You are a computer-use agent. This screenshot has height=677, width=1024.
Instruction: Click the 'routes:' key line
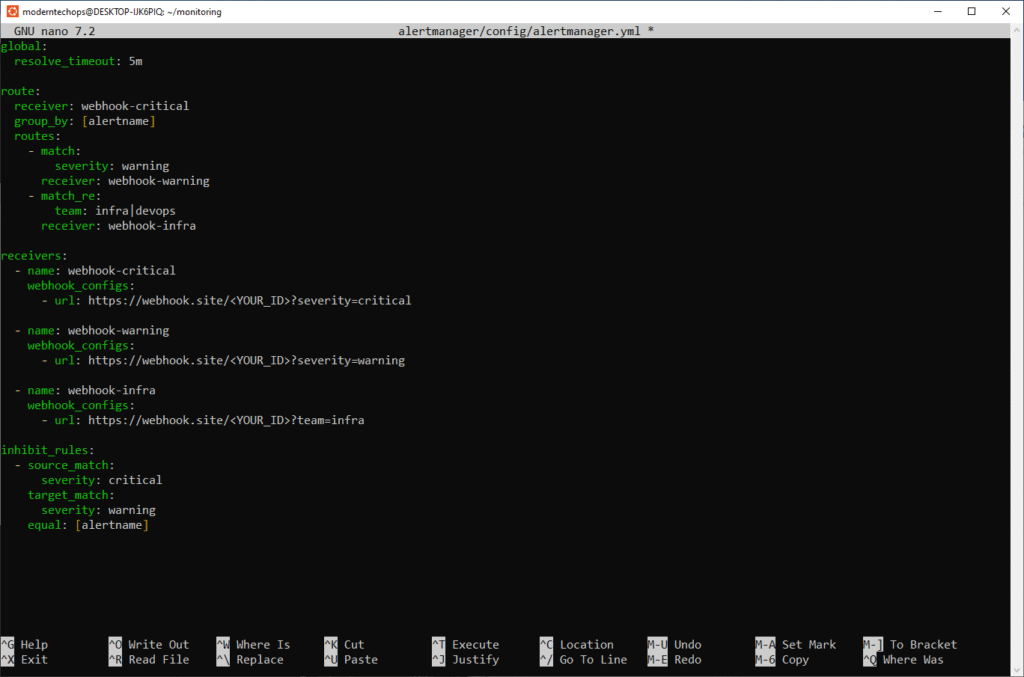pos(37,136)
